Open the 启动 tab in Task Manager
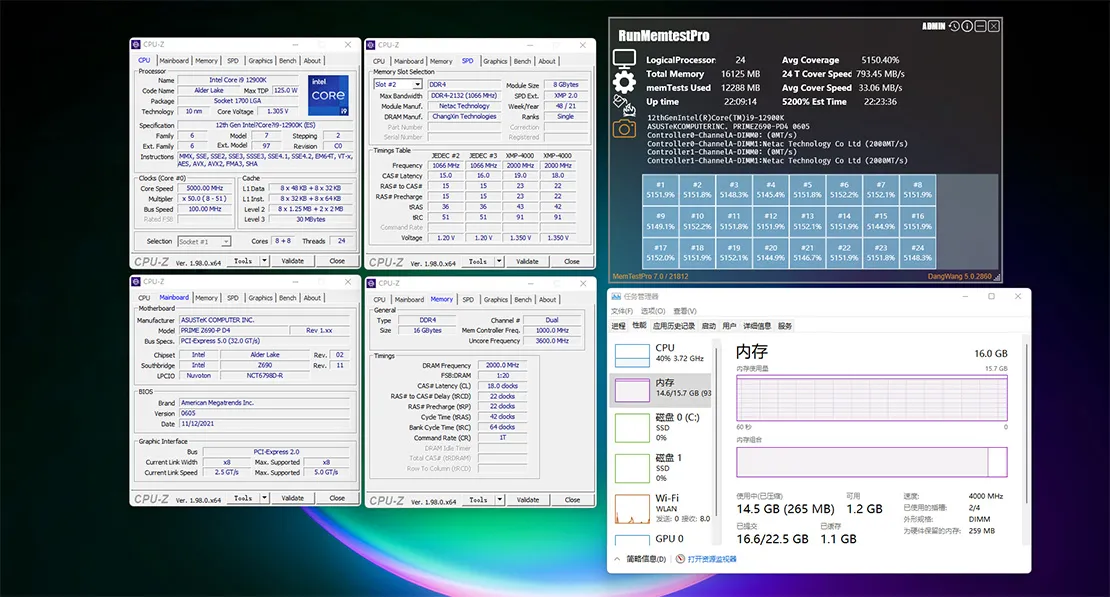This screenshot has width=1110, height=597. (x=709, y=326)
